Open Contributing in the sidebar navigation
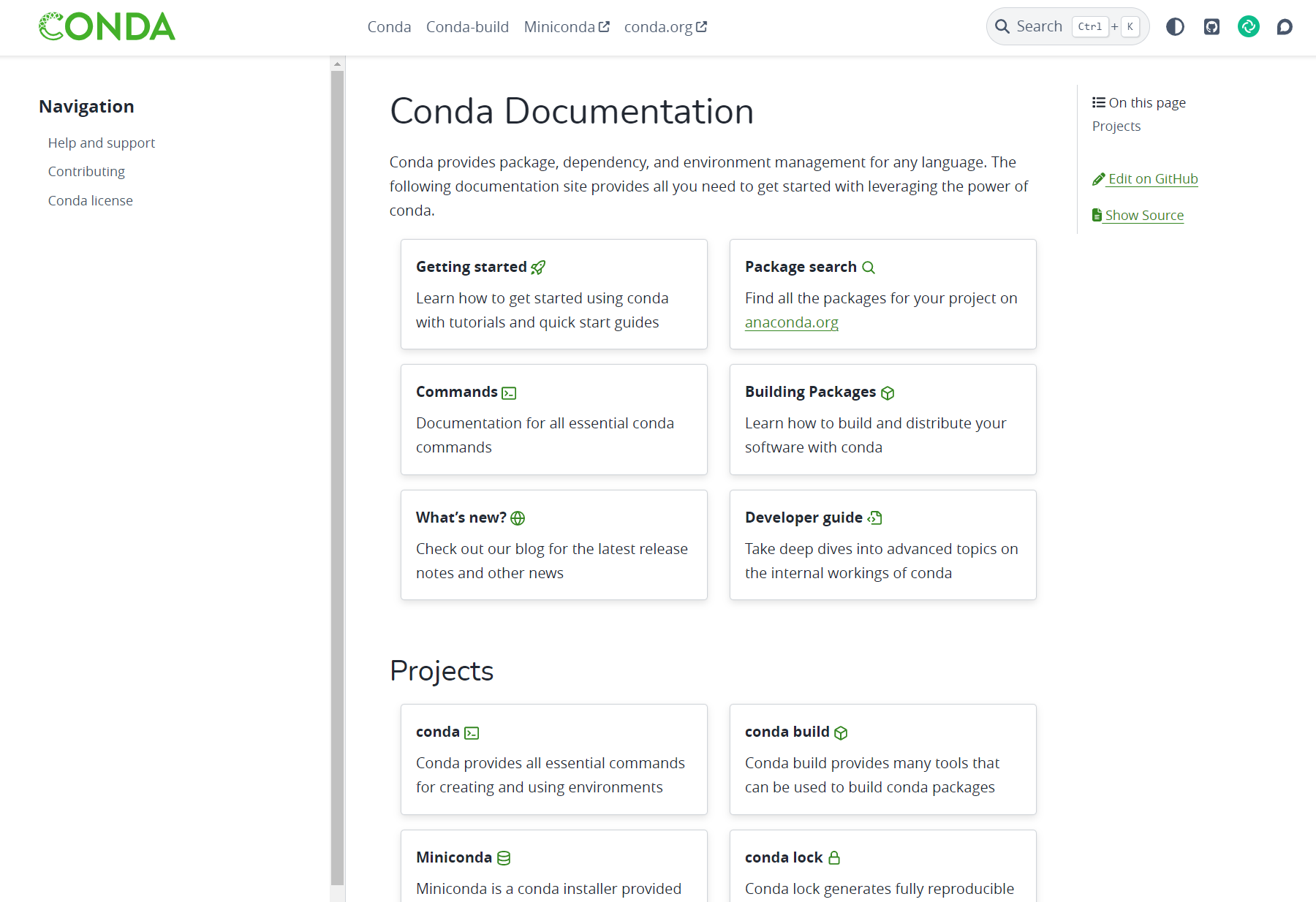 [86, 171]
